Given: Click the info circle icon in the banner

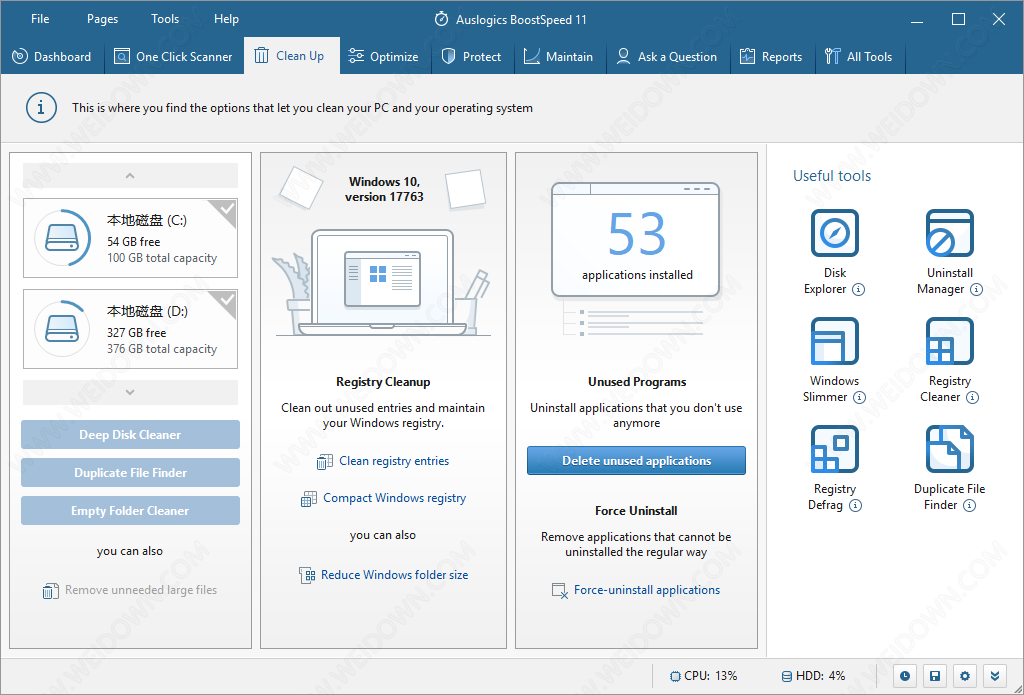Looking at the screenshot, I should pyautogui.click(x=40, y=108).
